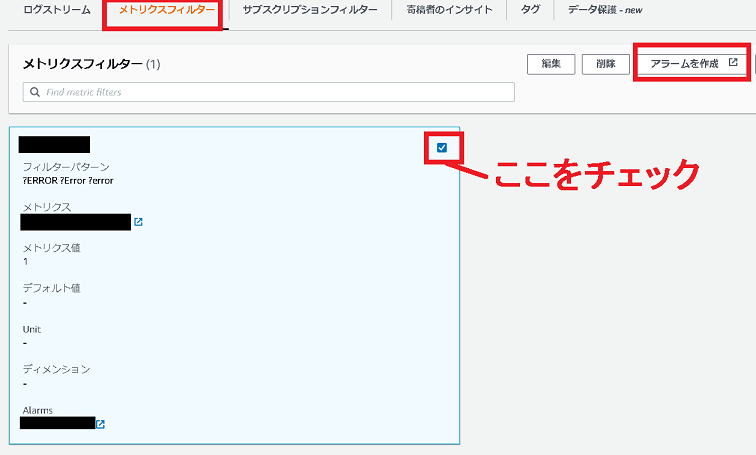Viewport: 756px width, 455px height.
Task: Click the redacted alarm link under Alarms
Action: (x=57, y=423)
